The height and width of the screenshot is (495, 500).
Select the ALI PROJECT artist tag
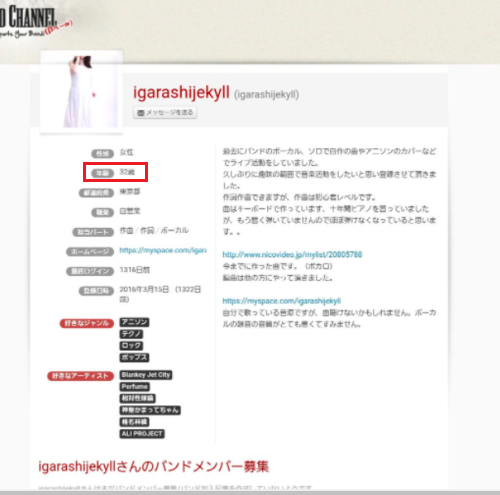click(x=142, y=434)
